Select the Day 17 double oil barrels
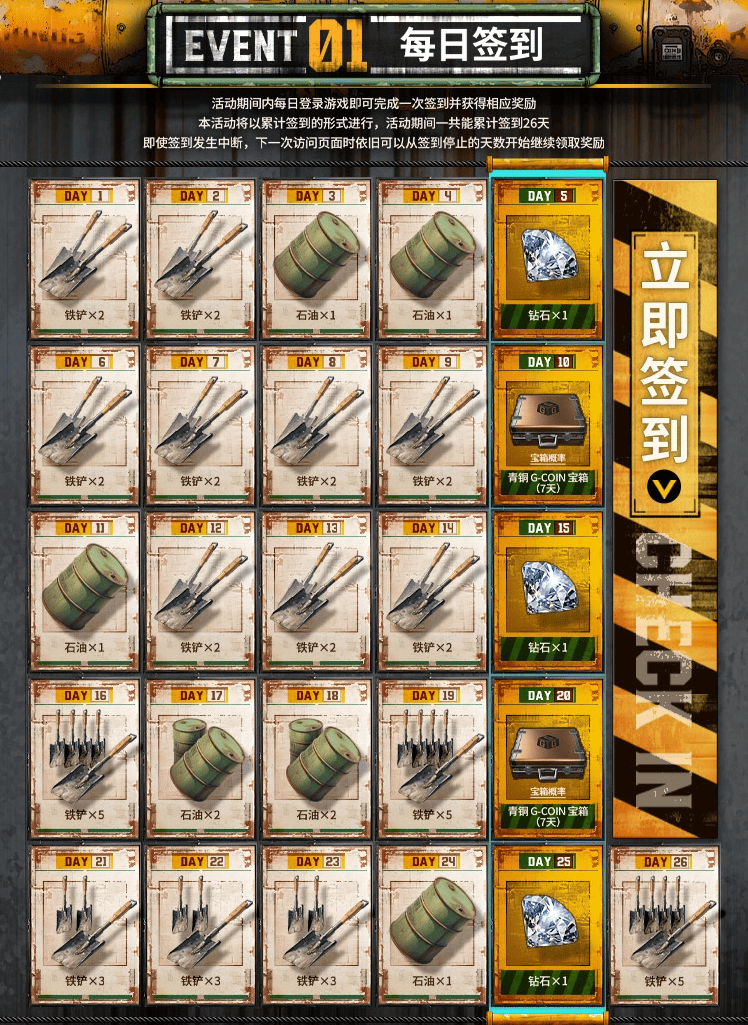 (x=201, y=758)
